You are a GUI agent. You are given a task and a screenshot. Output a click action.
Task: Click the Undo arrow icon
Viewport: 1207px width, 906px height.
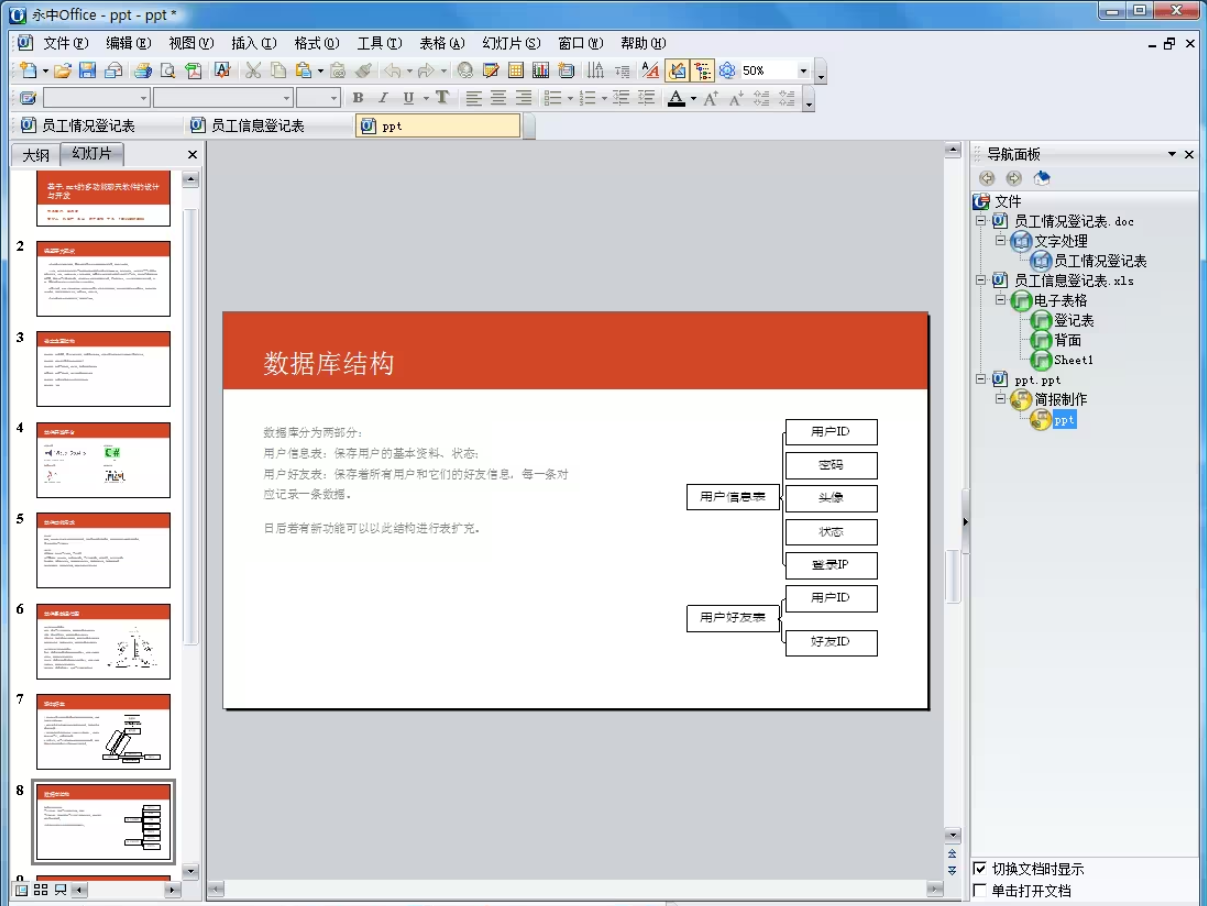click(x=392, y=71)
